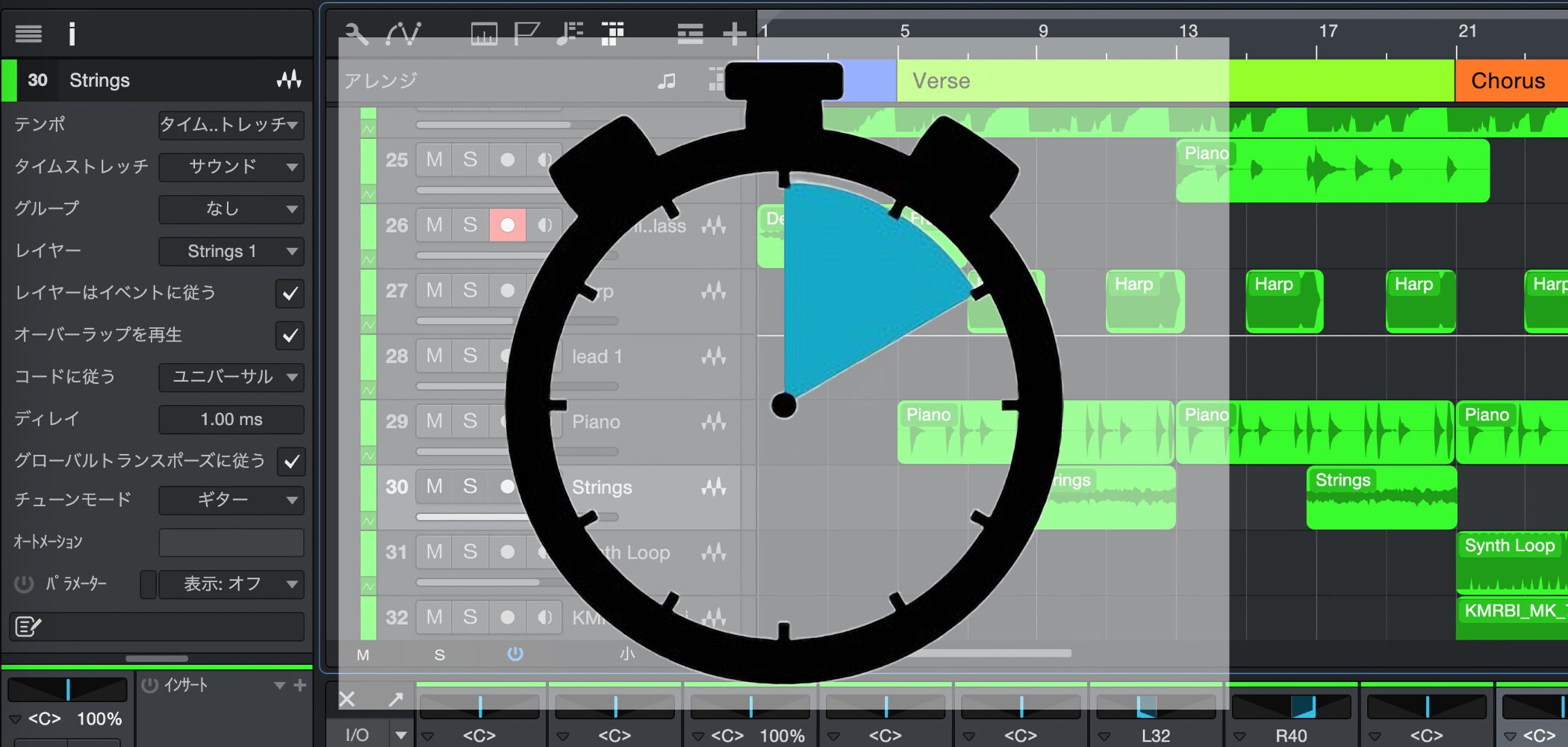The image size is (1568, 747).
Task: Click bar 17 on timeline ruler
Action: point(1328,31)
